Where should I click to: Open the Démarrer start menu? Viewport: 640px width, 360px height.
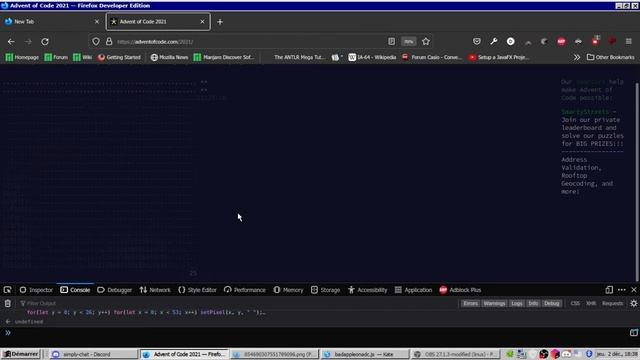(x=21, y=354)
